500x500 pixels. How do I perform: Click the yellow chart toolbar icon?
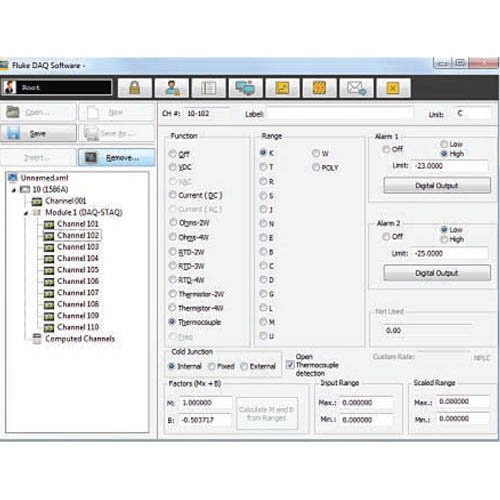282,88
